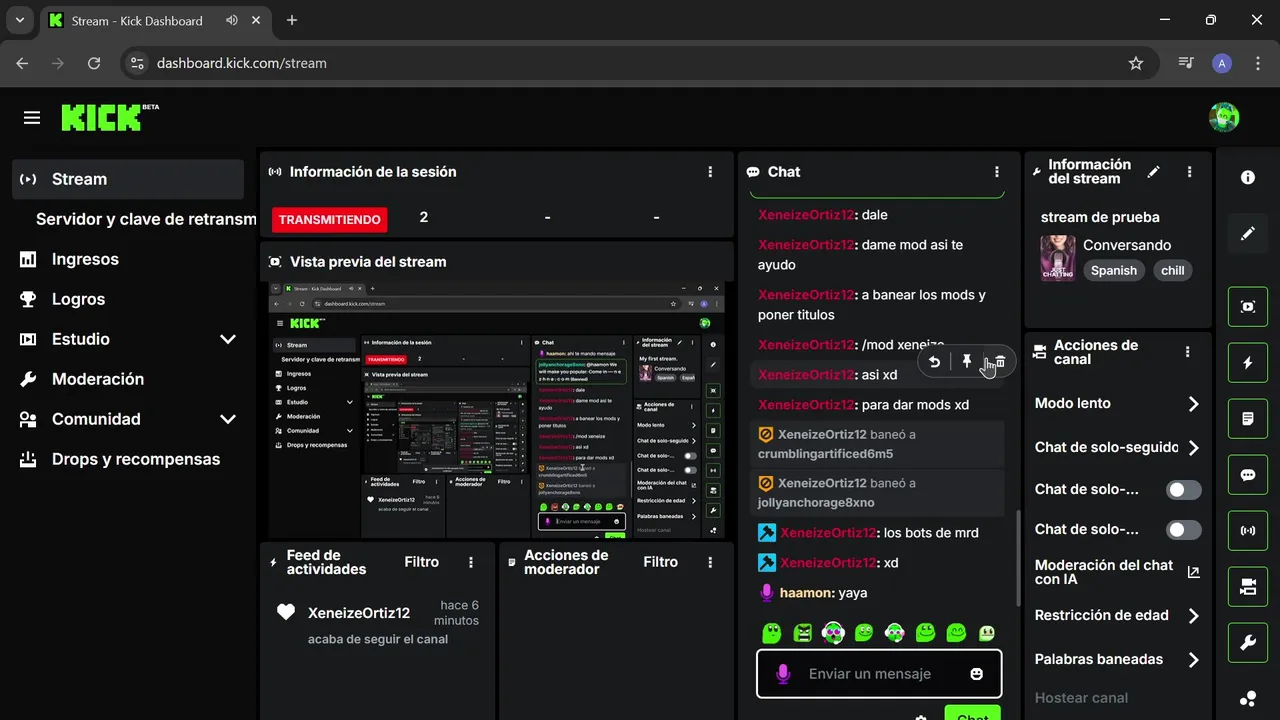This screenshot has width=1280, height=720.
Task: Open the emoji picker in the message box
Action: tap(977, 674)
